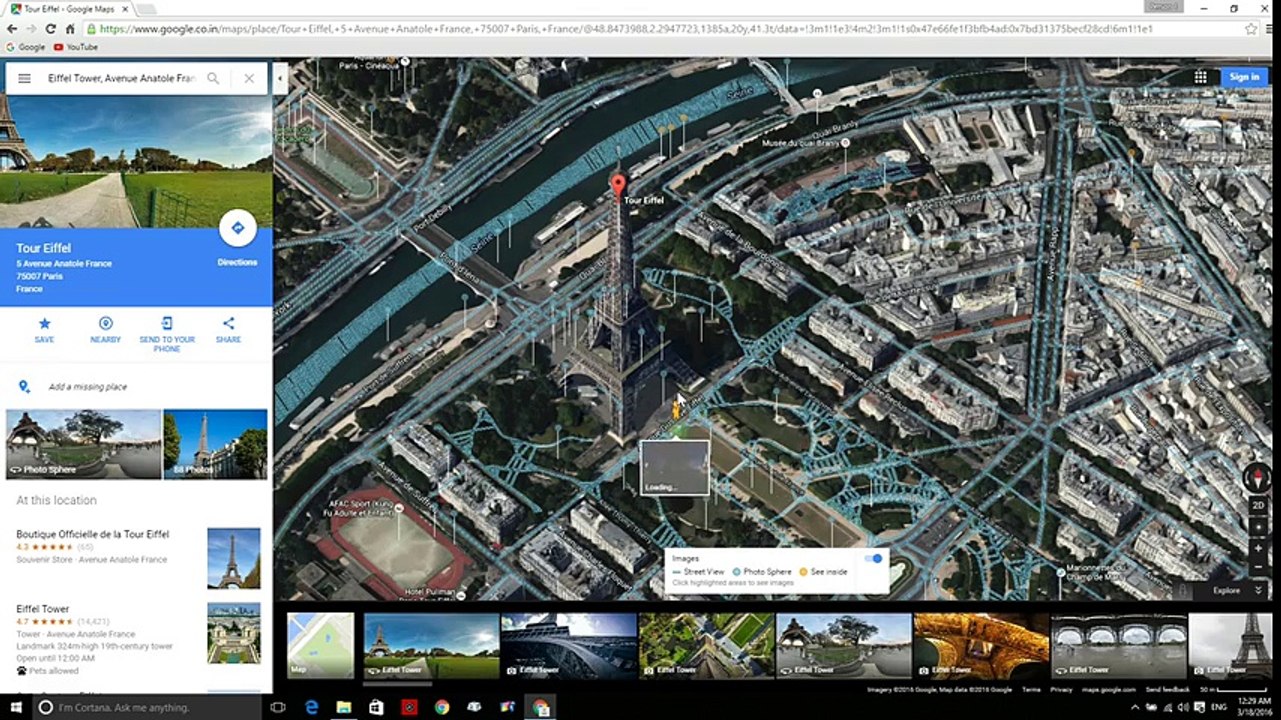The height and width of the screenshot is (720, 1281).
Task: Turn off the Images overlay toggle
Action: coord(873,558)
